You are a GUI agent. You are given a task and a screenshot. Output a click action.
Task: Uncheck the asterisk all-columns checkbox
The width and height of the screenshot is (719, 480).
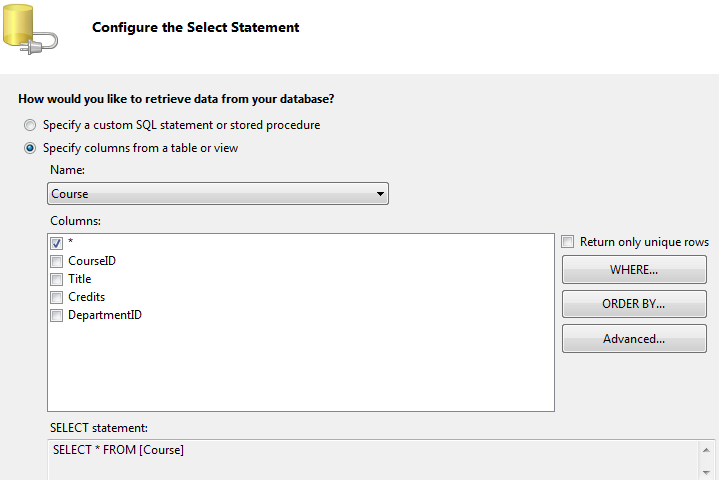[56, 243]
